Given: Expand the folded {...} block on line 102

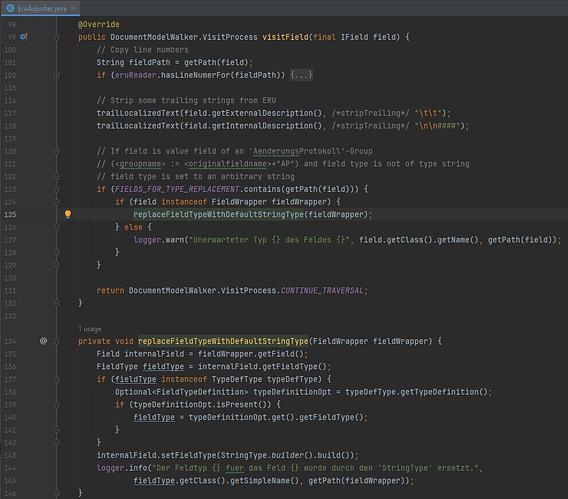Looking at the screenshot, I should click(301, 75).
